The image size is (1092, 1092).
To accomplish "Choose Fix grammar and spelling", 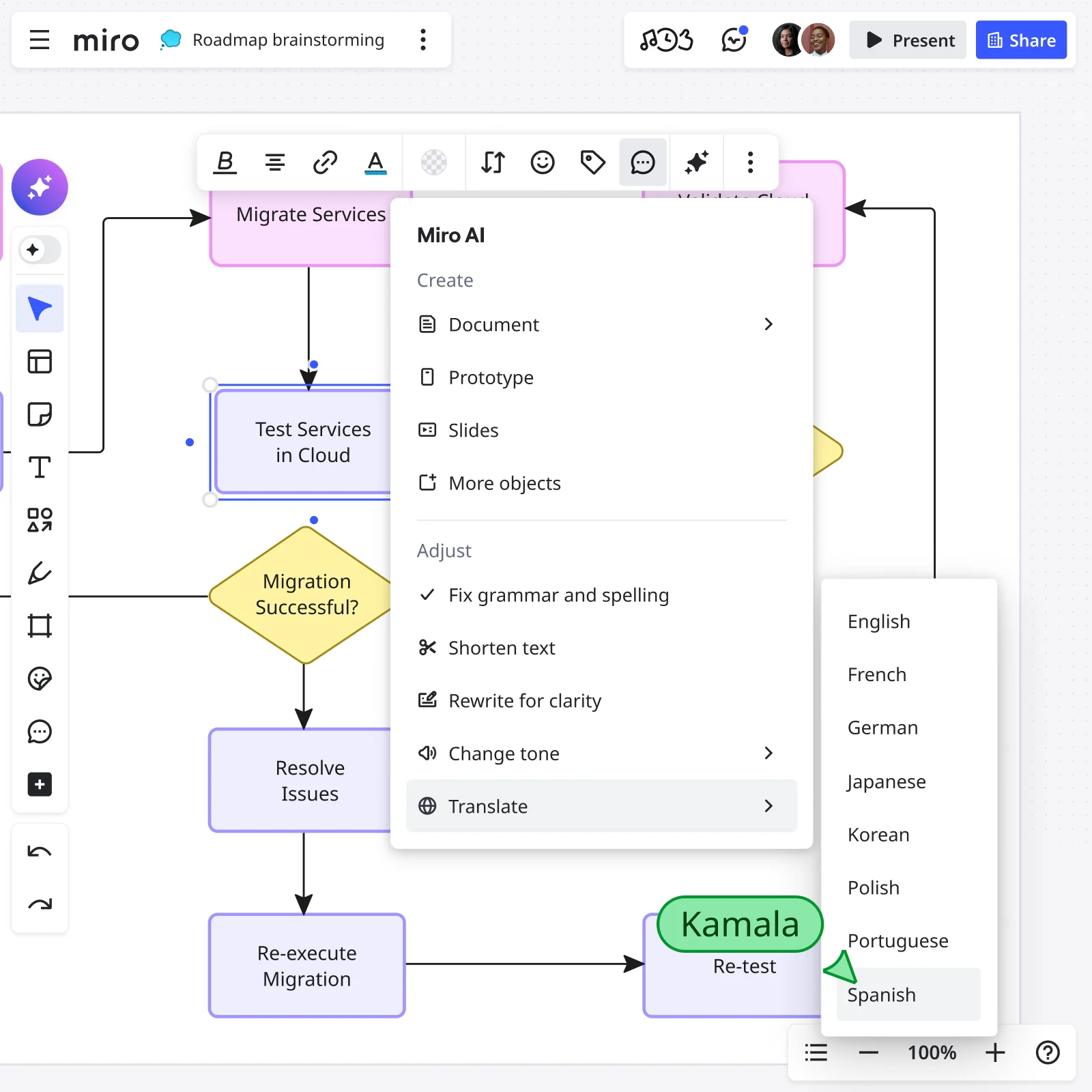I will tap(558, 594).
